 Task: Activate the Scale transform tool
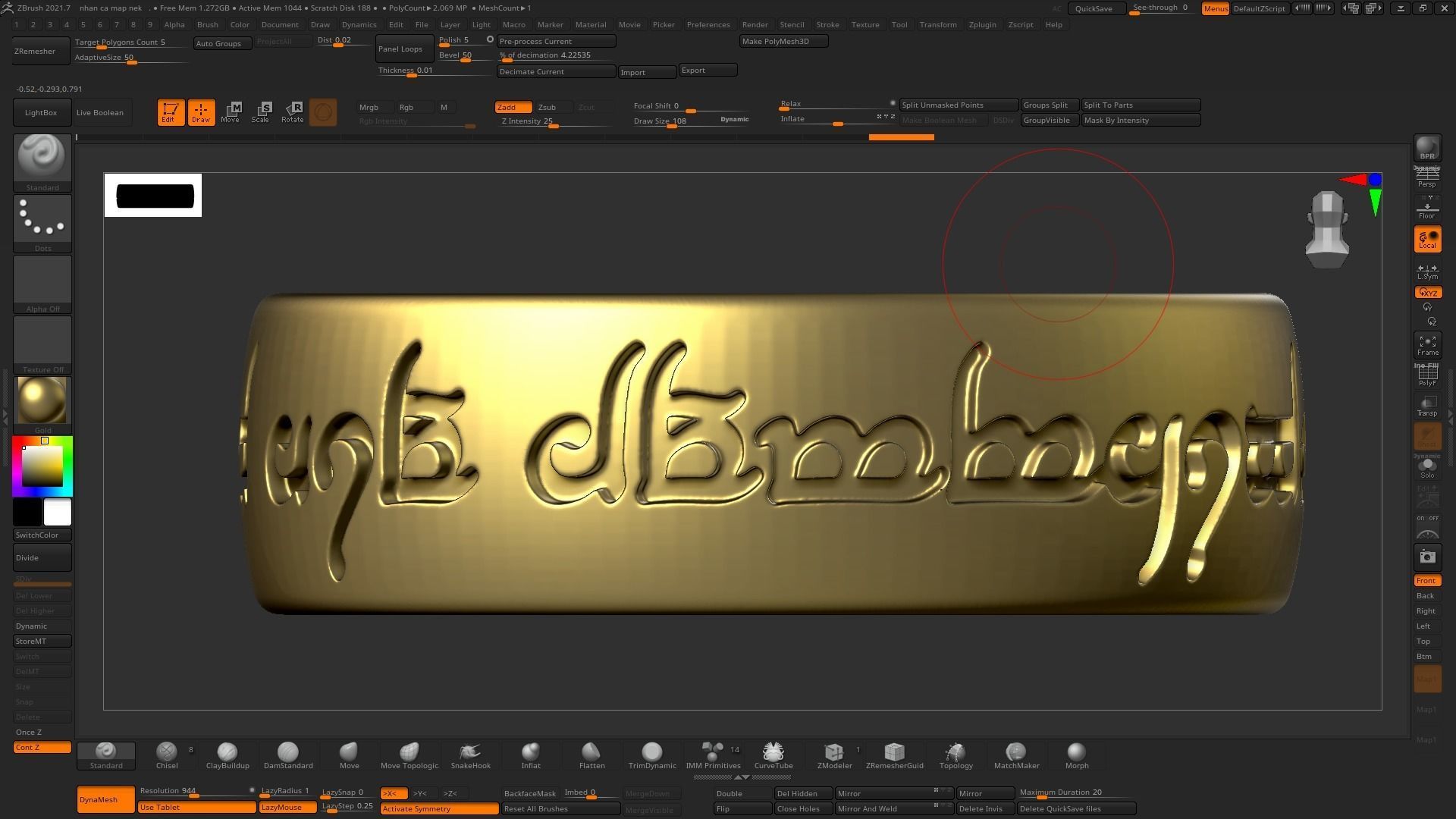(261, 112)
